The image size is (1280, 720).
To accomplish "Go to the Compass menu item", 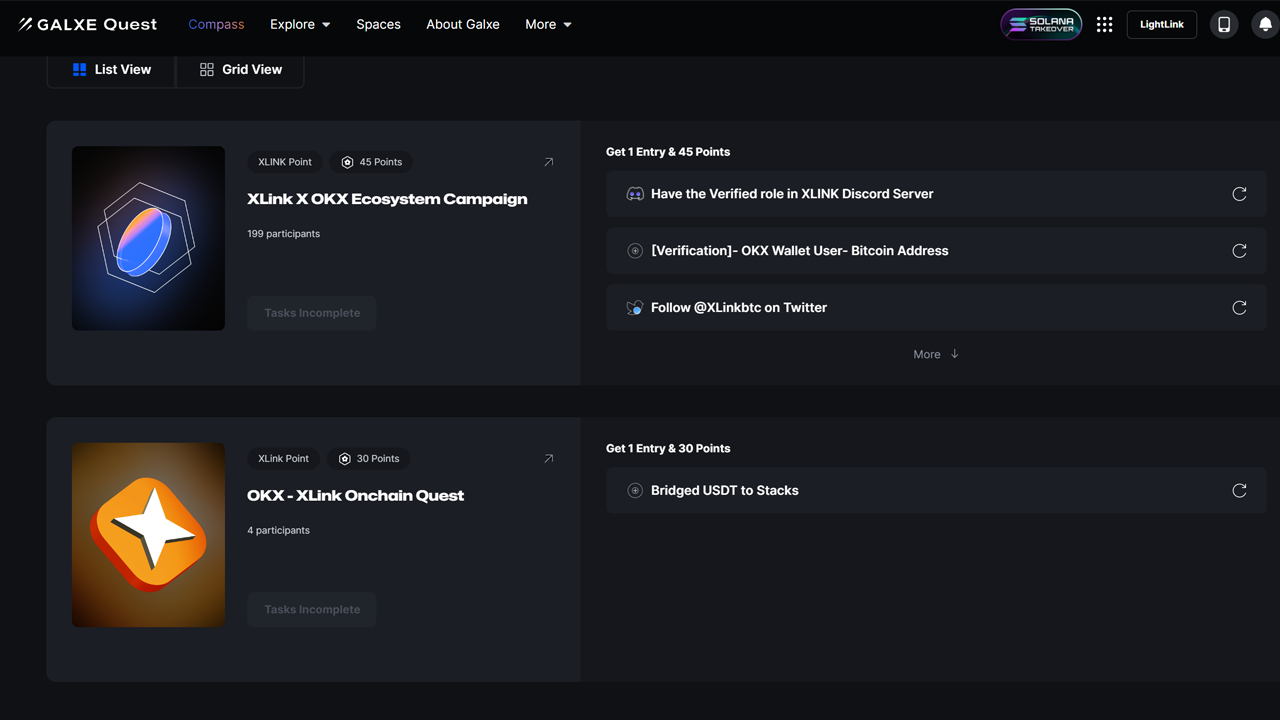I will (x=216, y=24).
